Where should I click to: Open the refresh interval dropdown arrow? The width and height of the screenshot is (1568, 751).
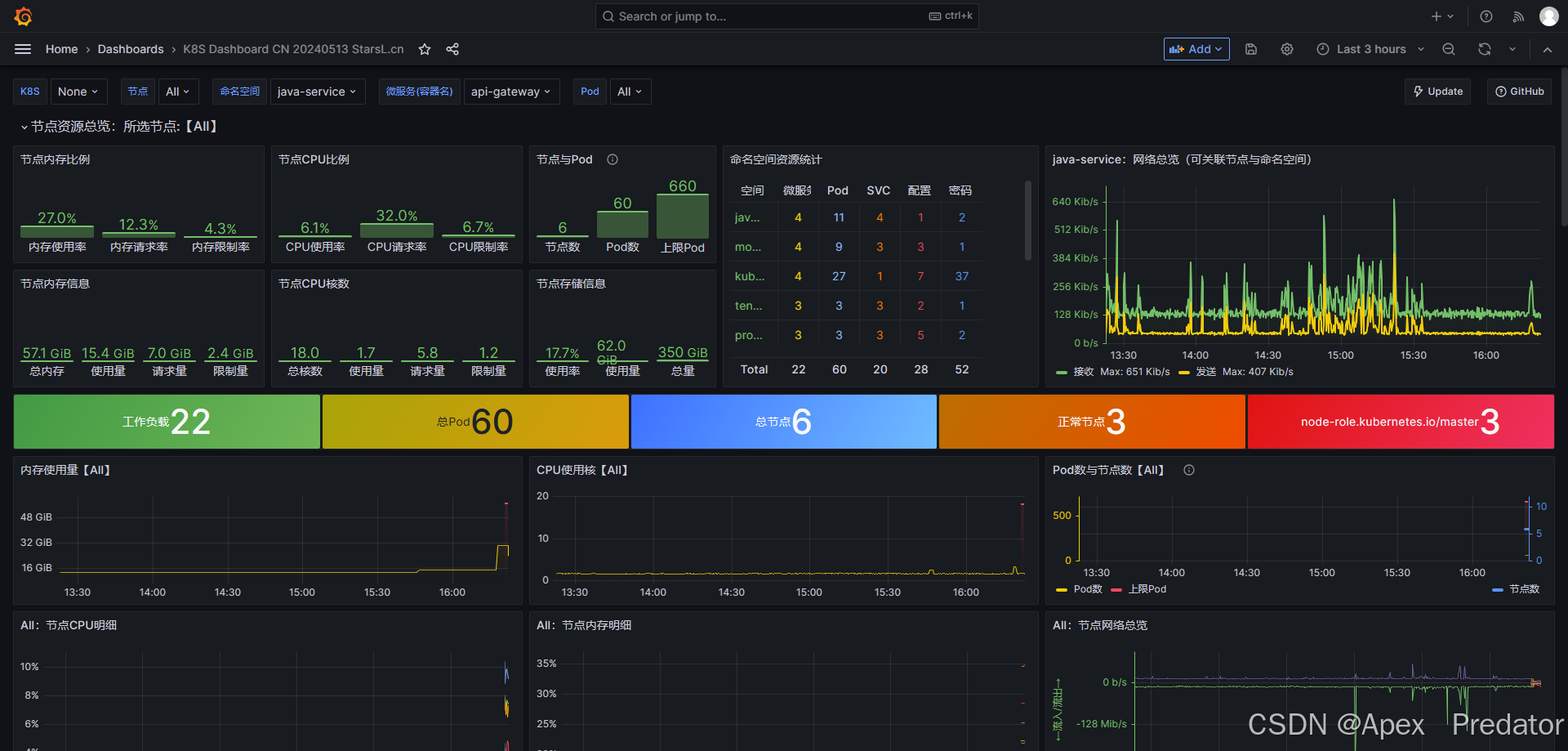[x=1512, y=49]
